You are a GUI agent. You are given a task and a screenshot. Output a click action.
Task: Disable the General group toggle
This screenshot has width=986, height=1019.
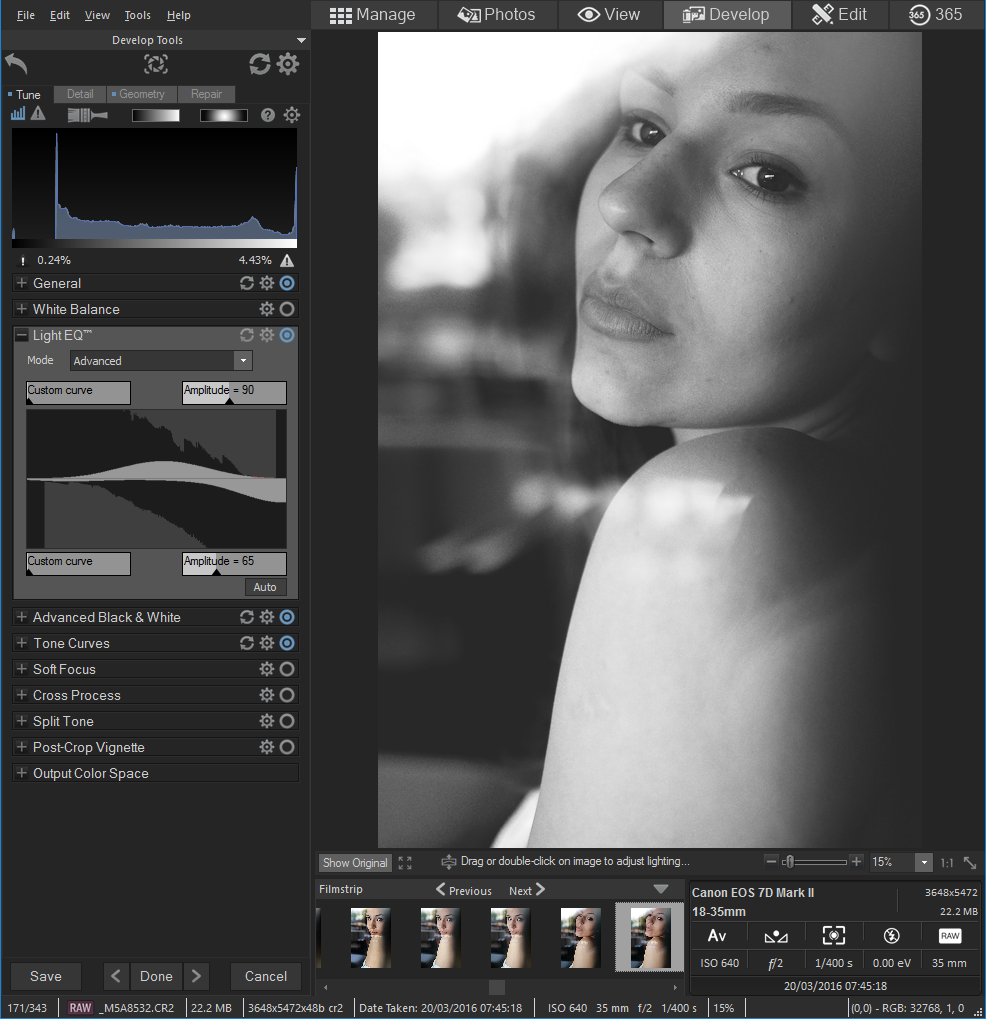287,283
